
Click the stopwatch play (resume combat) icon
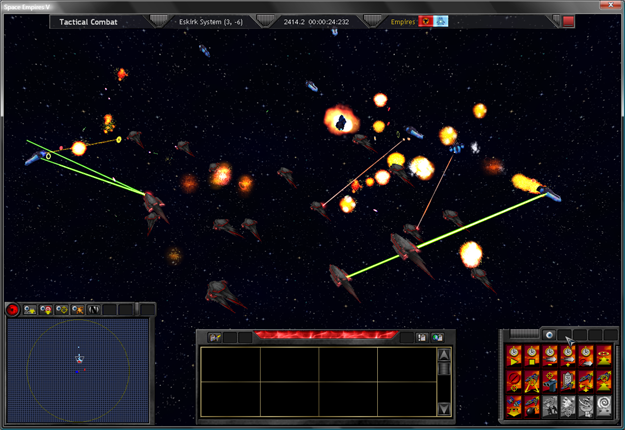coord(514,356)
